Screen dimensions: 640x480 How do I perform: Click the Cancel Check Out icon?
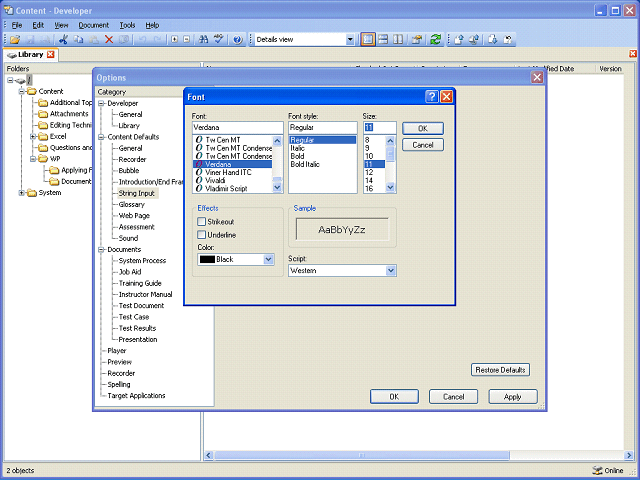(508, 39)
